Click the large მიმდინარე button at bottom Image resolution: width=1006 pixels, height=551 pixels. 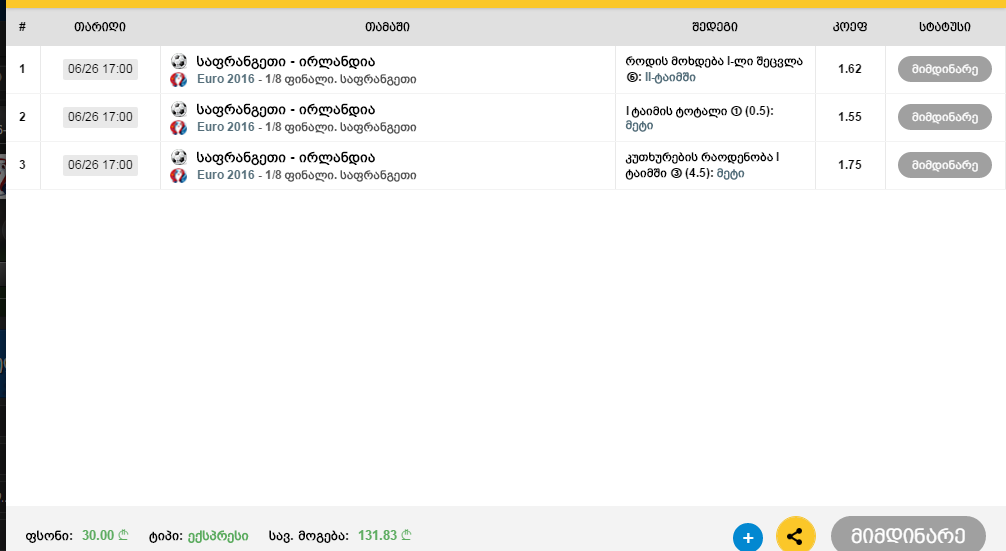click(908, 534)
